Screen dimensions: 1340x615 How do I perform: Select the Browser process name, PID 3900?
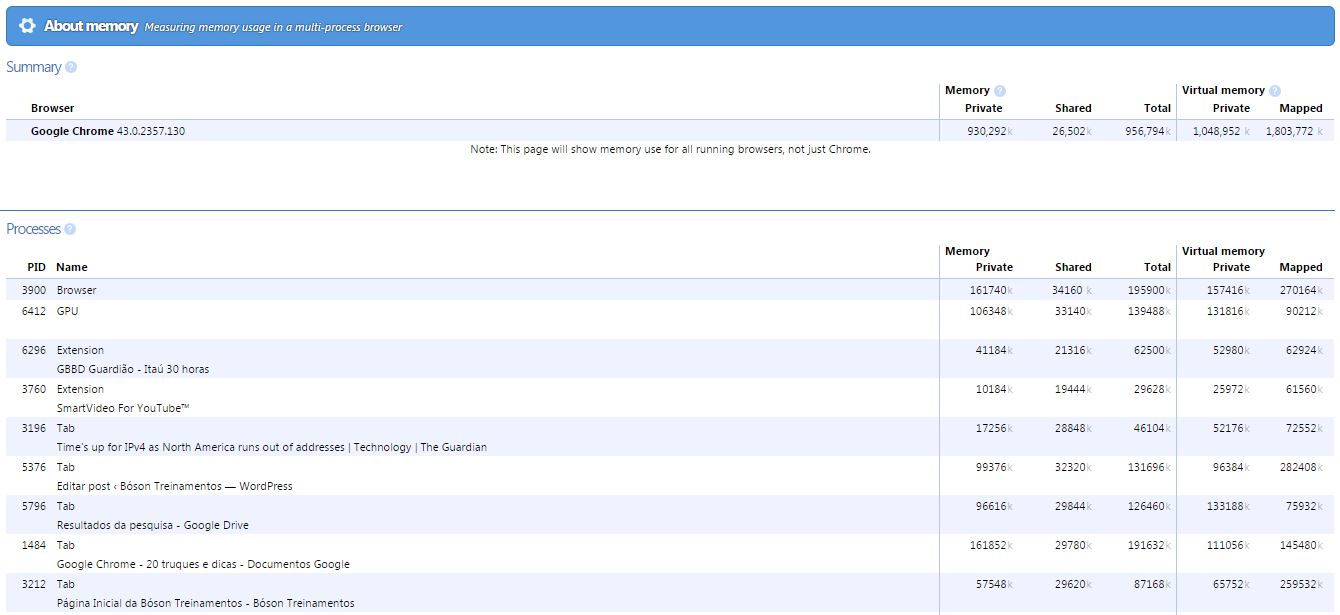(76, 290)
